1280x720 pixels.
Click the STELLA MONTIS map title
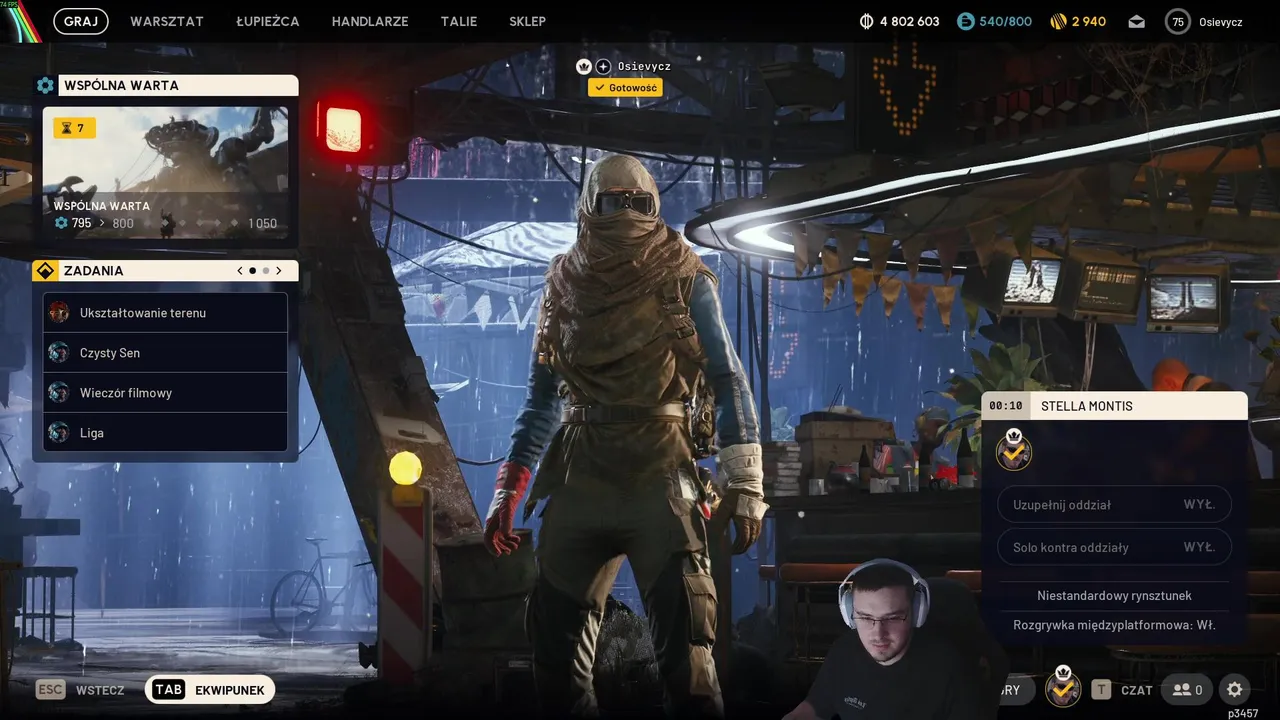(1087, 406)
